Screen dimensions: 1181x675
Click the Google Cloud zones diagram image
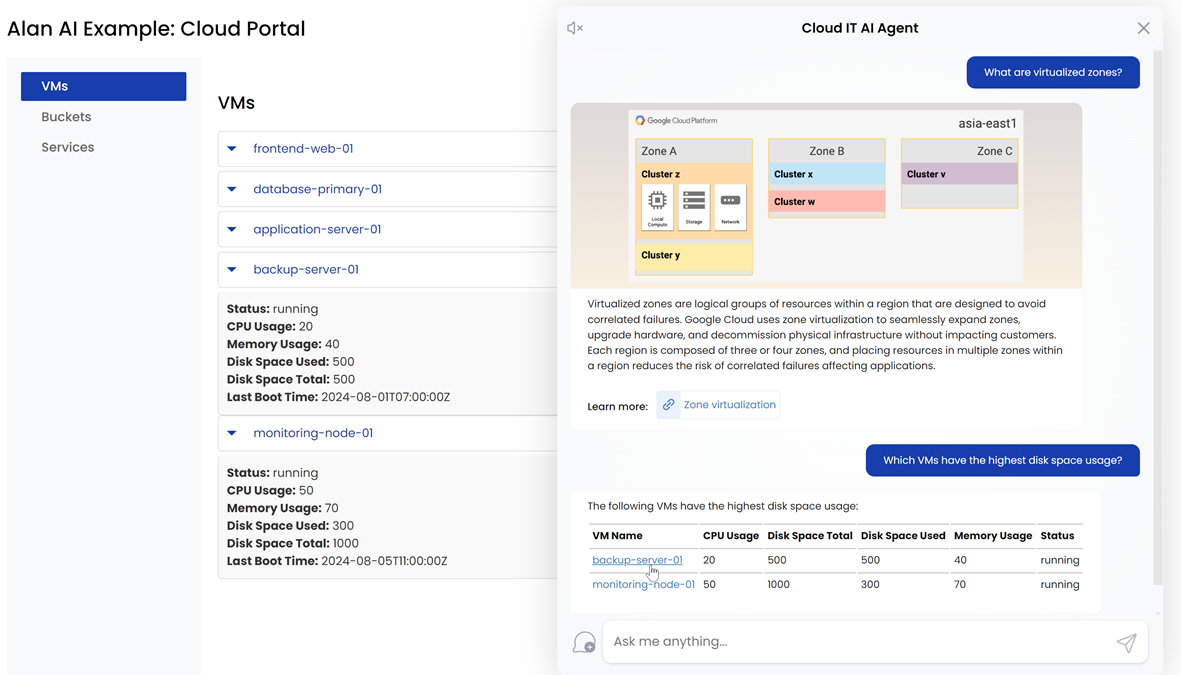click(826, 195)
